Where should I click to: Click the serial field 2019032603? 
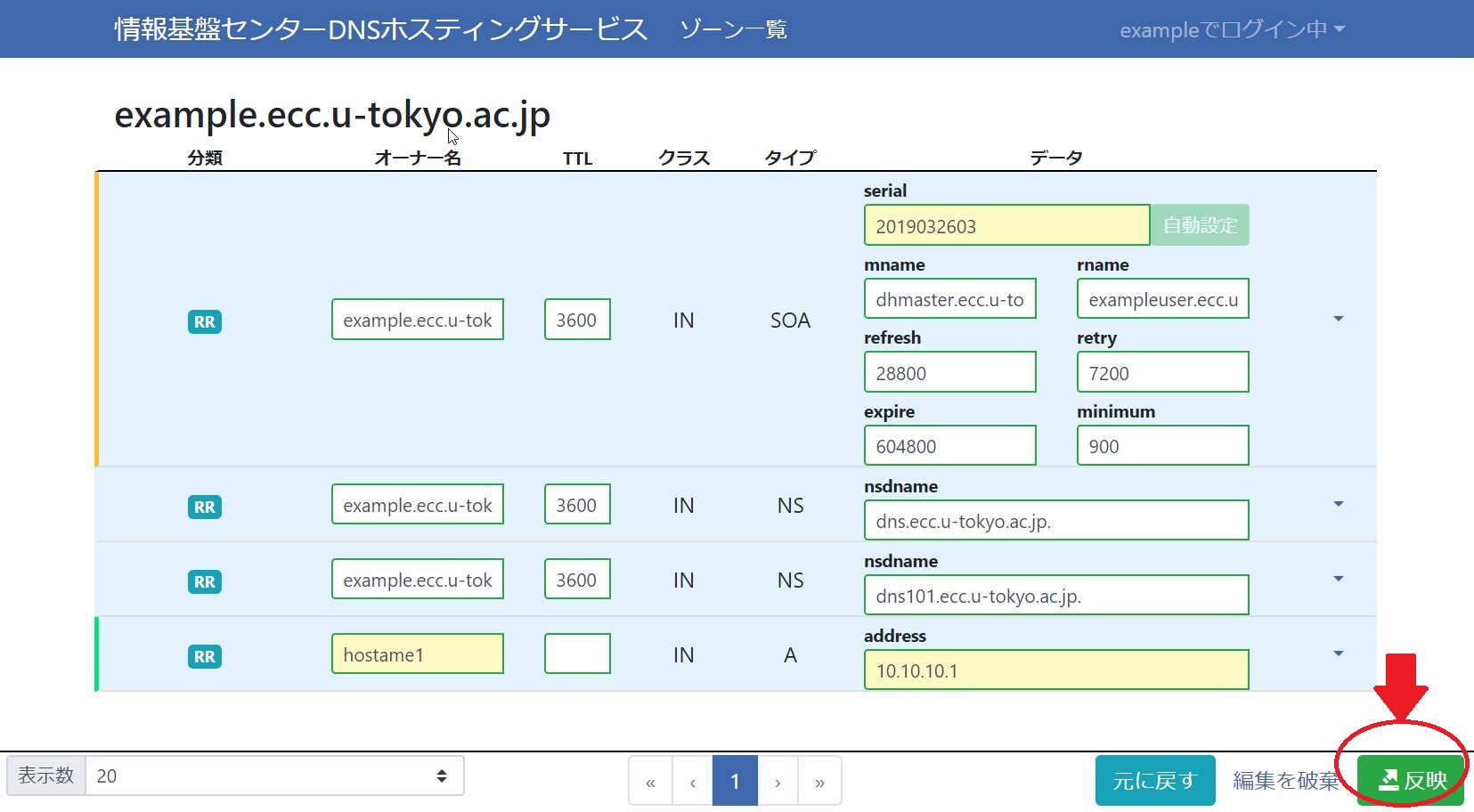[x=1006, y=225]
